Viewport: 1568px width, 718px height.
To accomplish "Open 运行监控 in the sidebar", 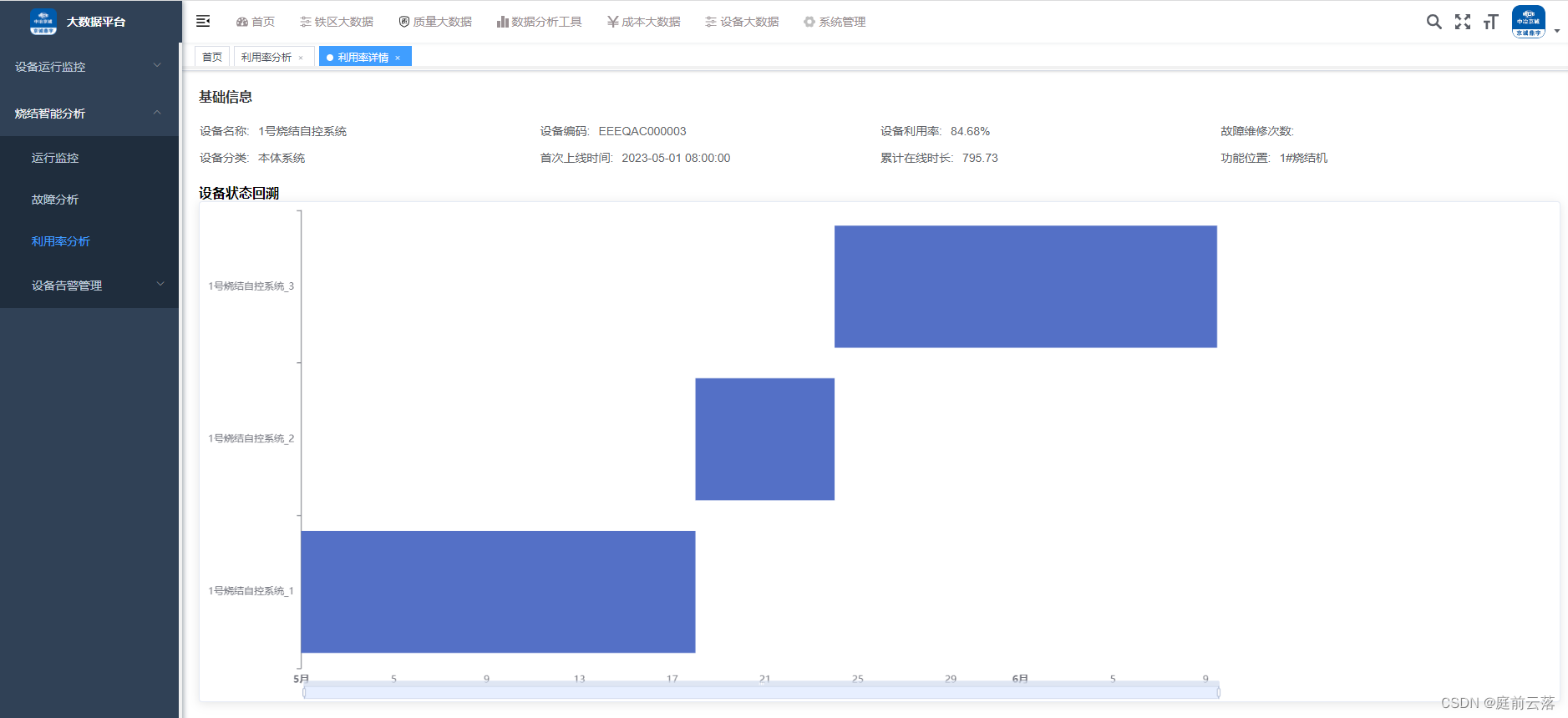I will tap(89, 158).
